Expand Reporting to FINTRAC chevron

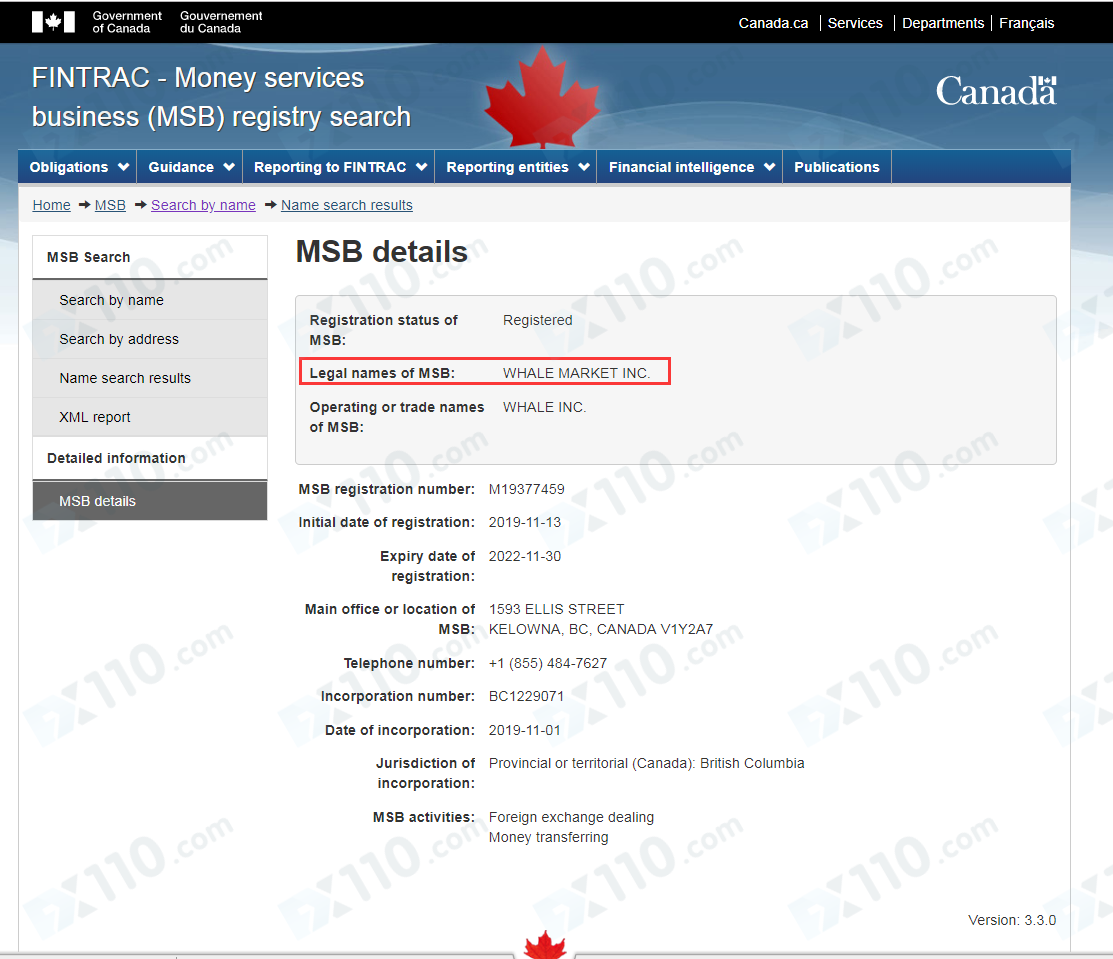422,167
